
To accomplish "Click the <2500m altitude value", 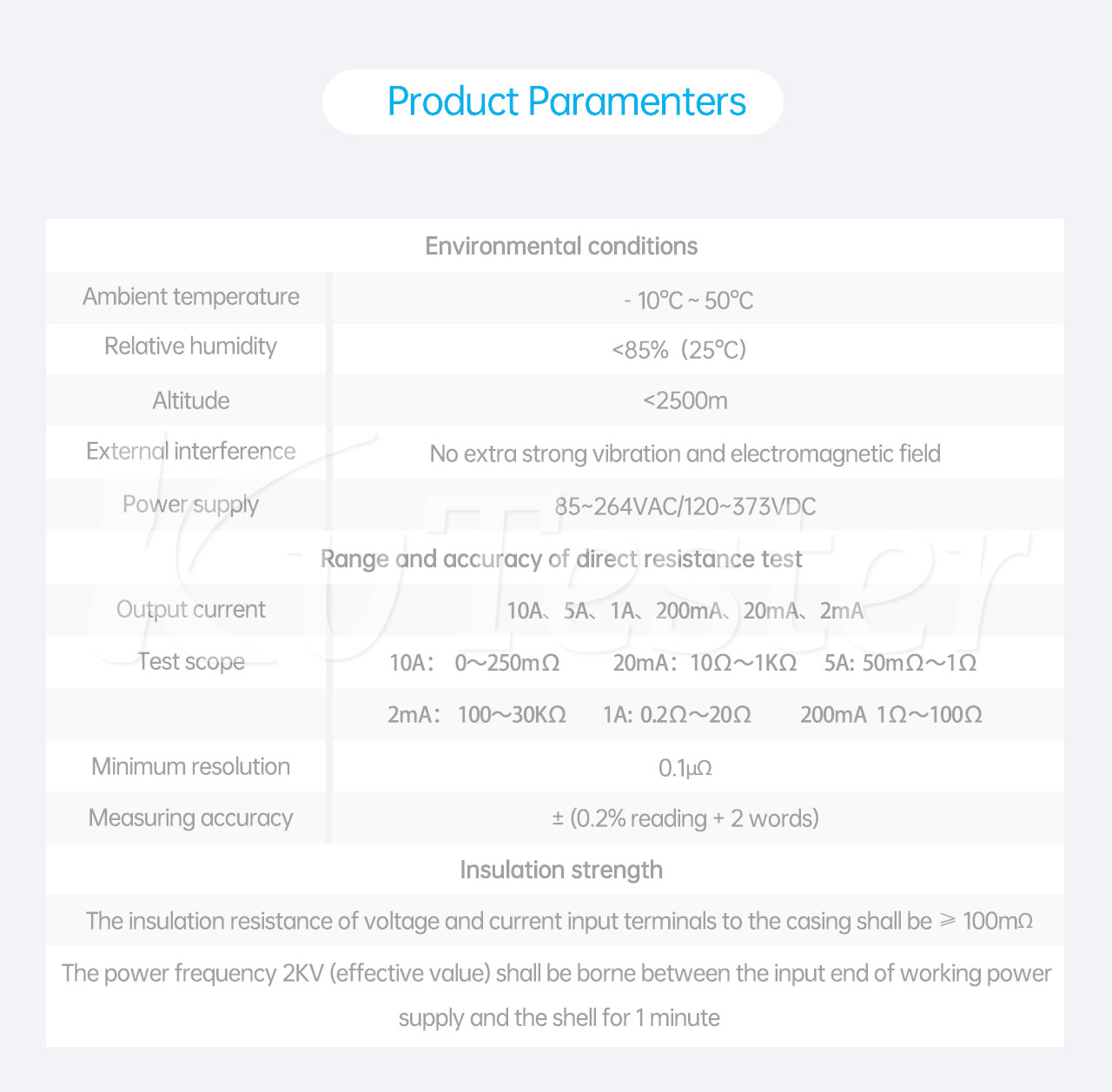I will click(685, 400).
